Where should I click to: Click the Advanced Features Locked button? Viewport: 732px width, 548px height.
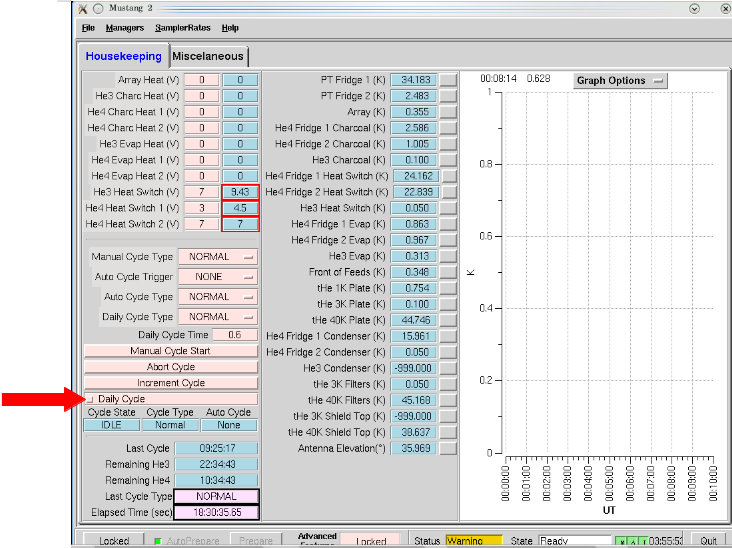[x=371, y=540]
